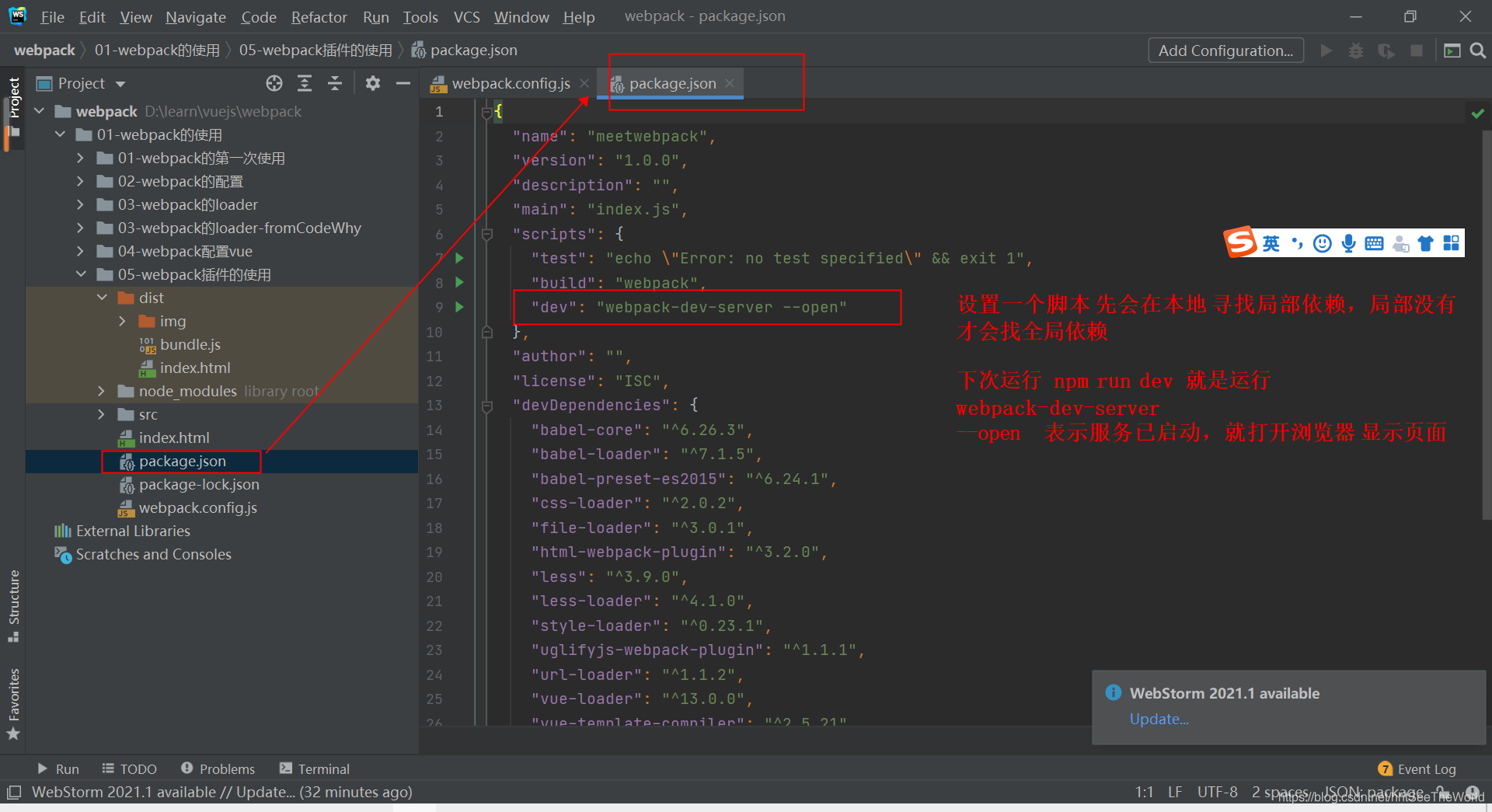Expand the 03-webpack的loader folder
The width and height of the screenshot is (1492, 812).
point(80,204)
